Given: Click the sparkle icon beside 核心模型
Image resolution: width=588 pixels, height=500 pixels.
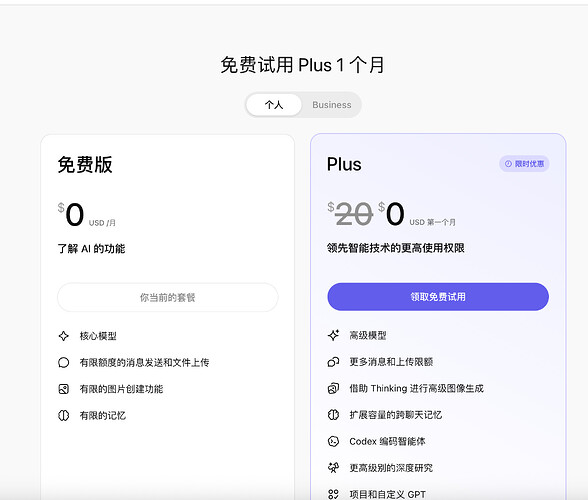Looking at the screenshot, I should 64,336.
